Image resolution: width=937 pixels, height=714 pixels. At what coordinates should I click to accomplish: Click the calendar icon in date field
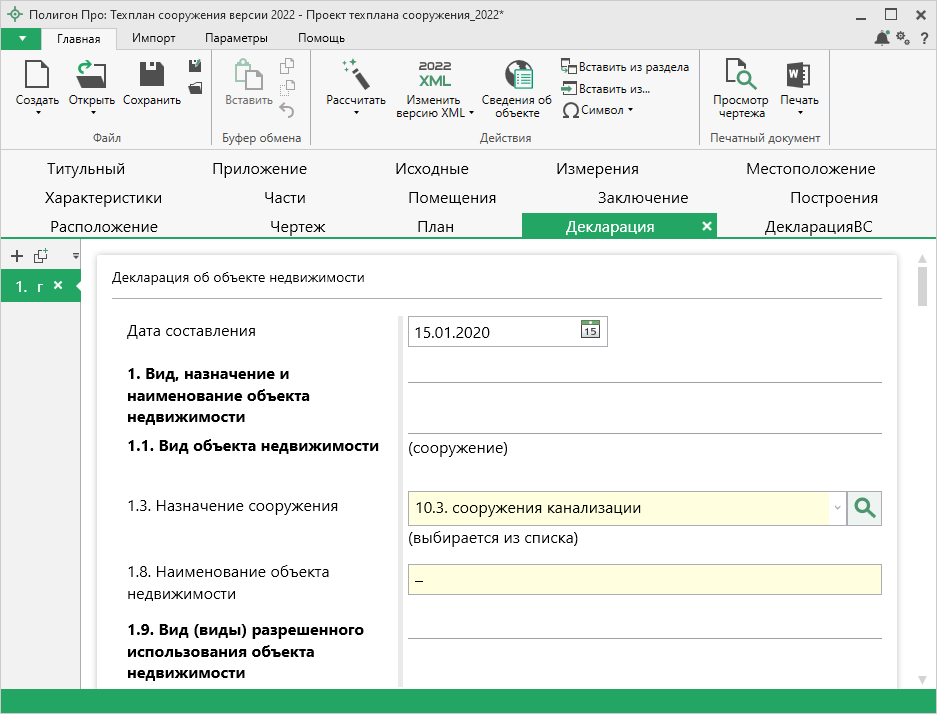click(x=590, y=331)
